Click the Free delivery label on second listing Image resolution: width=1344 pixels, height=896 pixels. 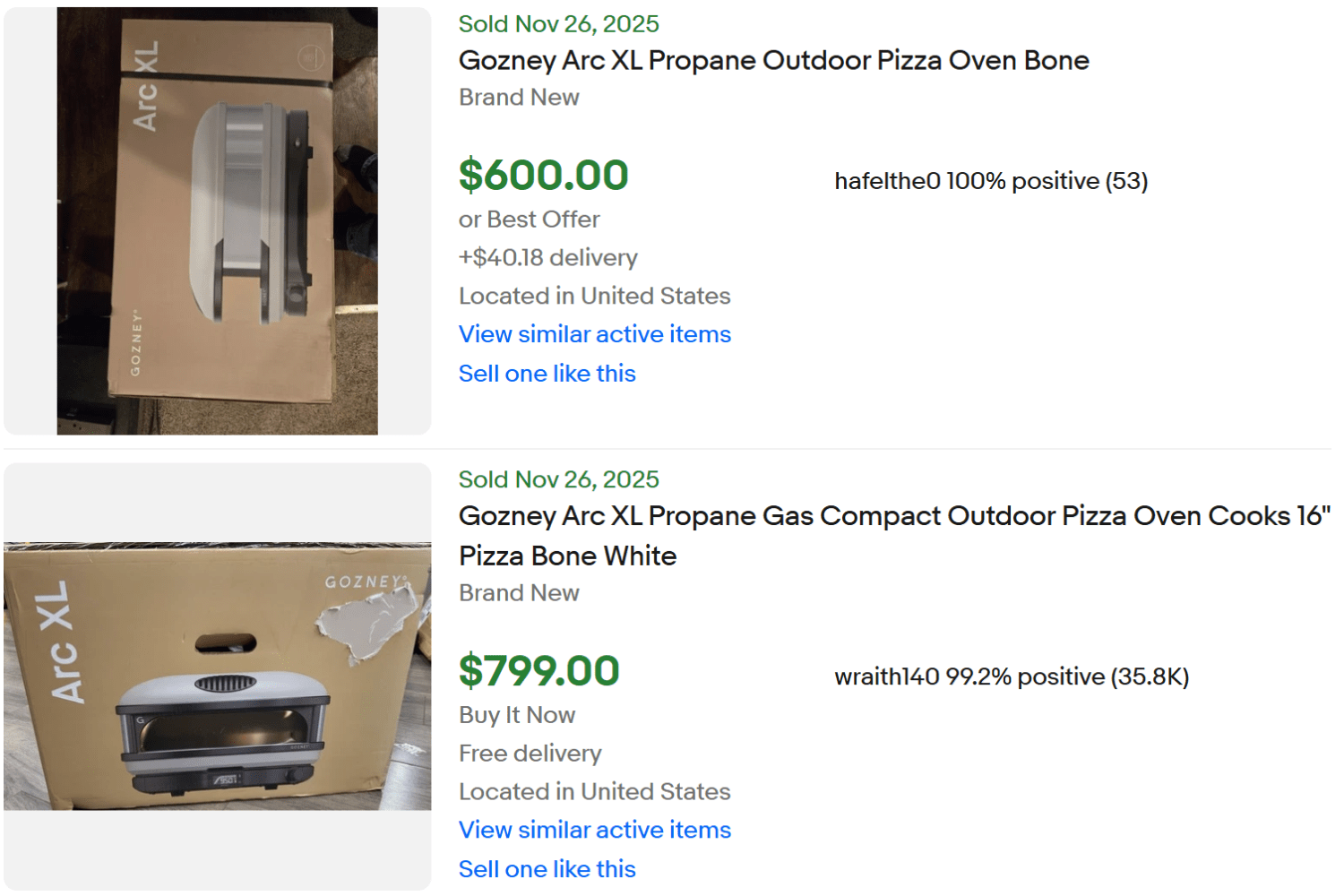pos(530,754)
